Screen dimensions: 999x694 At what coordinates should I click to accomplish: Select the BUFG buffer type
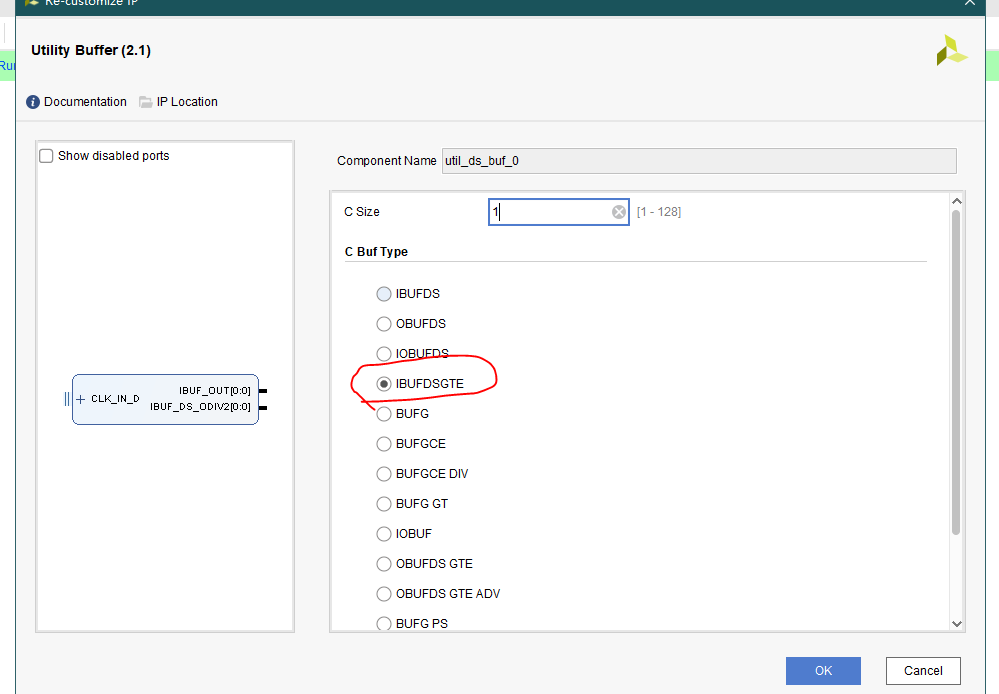[383, 413]
